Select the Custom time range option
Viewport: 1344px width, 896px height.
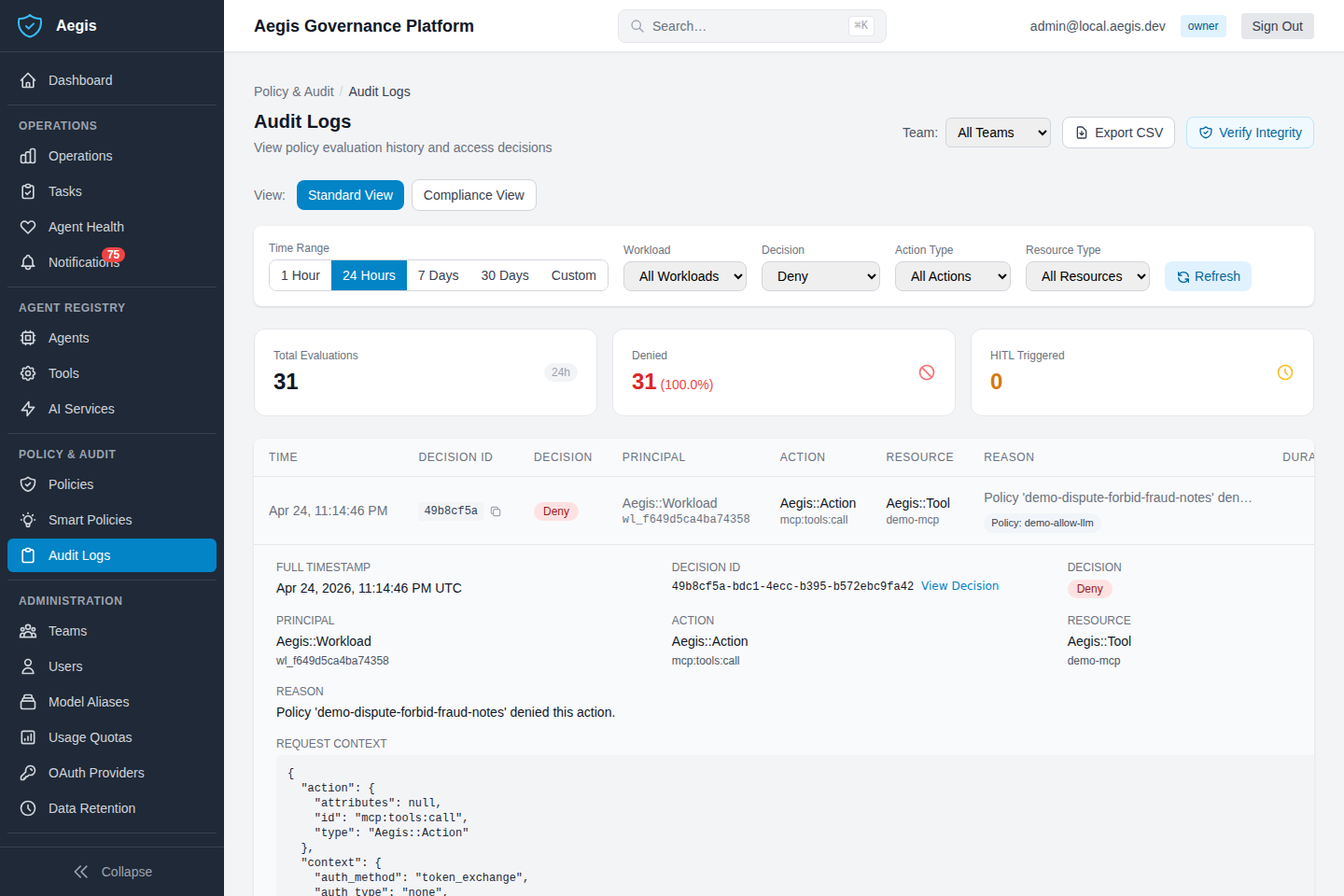(x=573, y=275)
